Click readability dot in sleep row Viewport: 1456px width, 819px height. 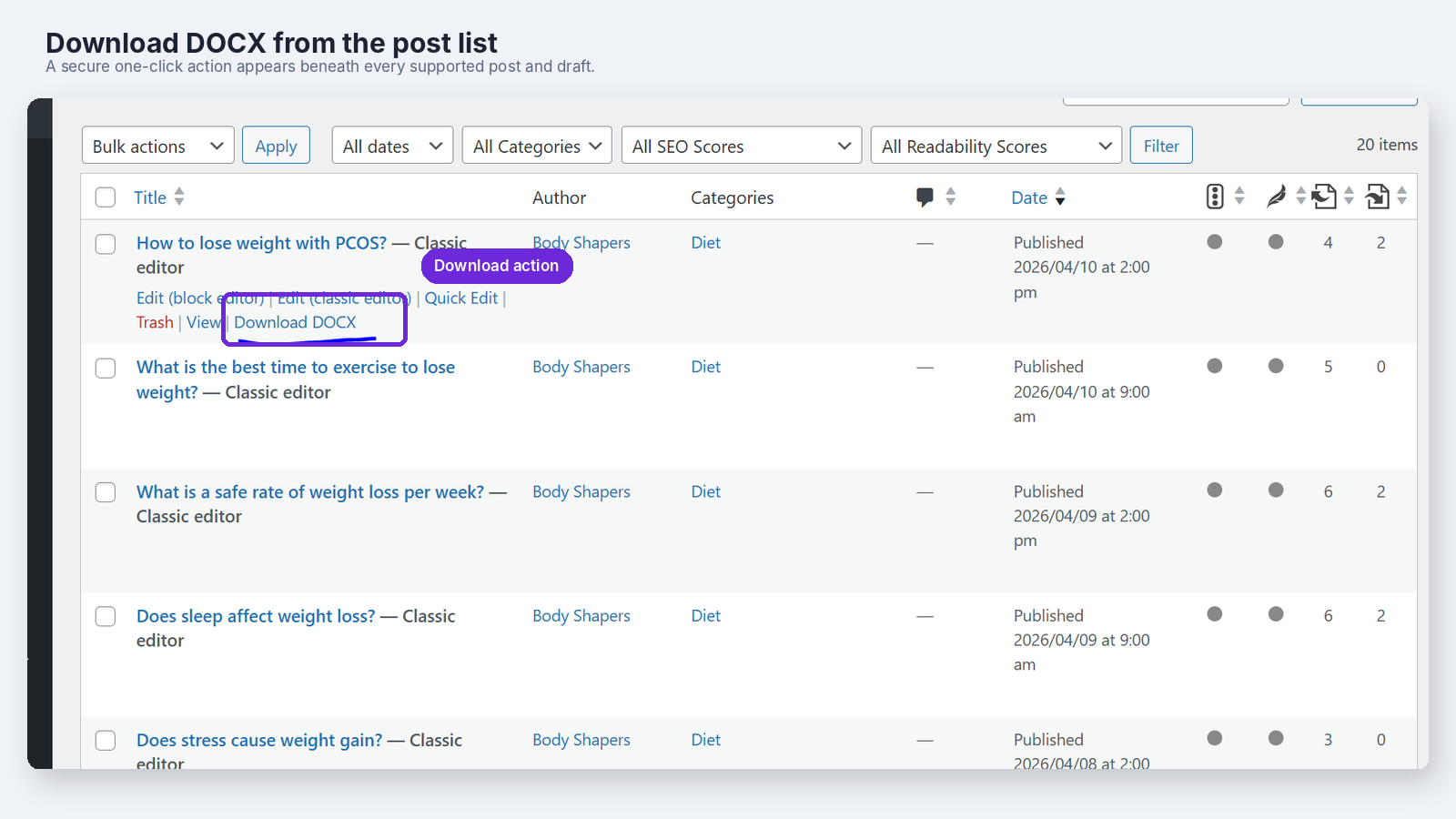point(1276,614)
